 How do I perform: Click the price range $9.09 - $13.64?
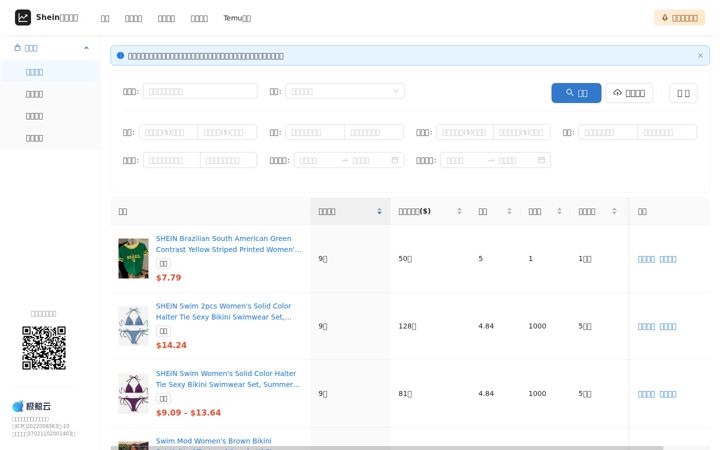(x=188, y=412)
